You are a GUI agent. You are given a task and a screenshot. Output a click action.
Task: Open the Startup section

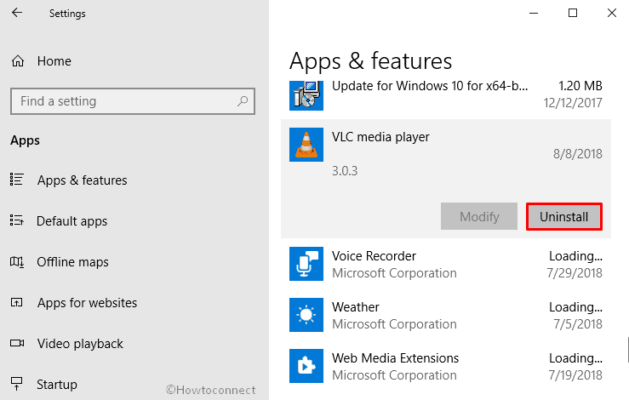(57, 384)
